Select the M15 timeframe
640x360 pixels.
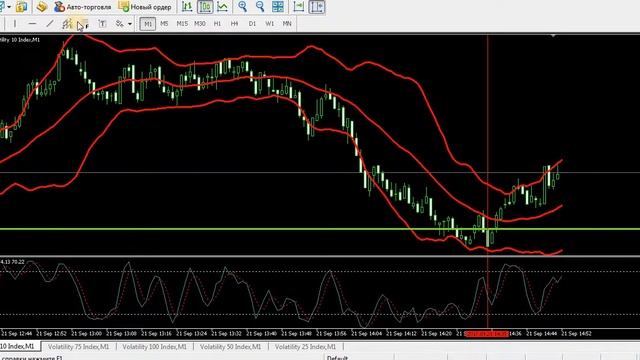pos(182,24)
